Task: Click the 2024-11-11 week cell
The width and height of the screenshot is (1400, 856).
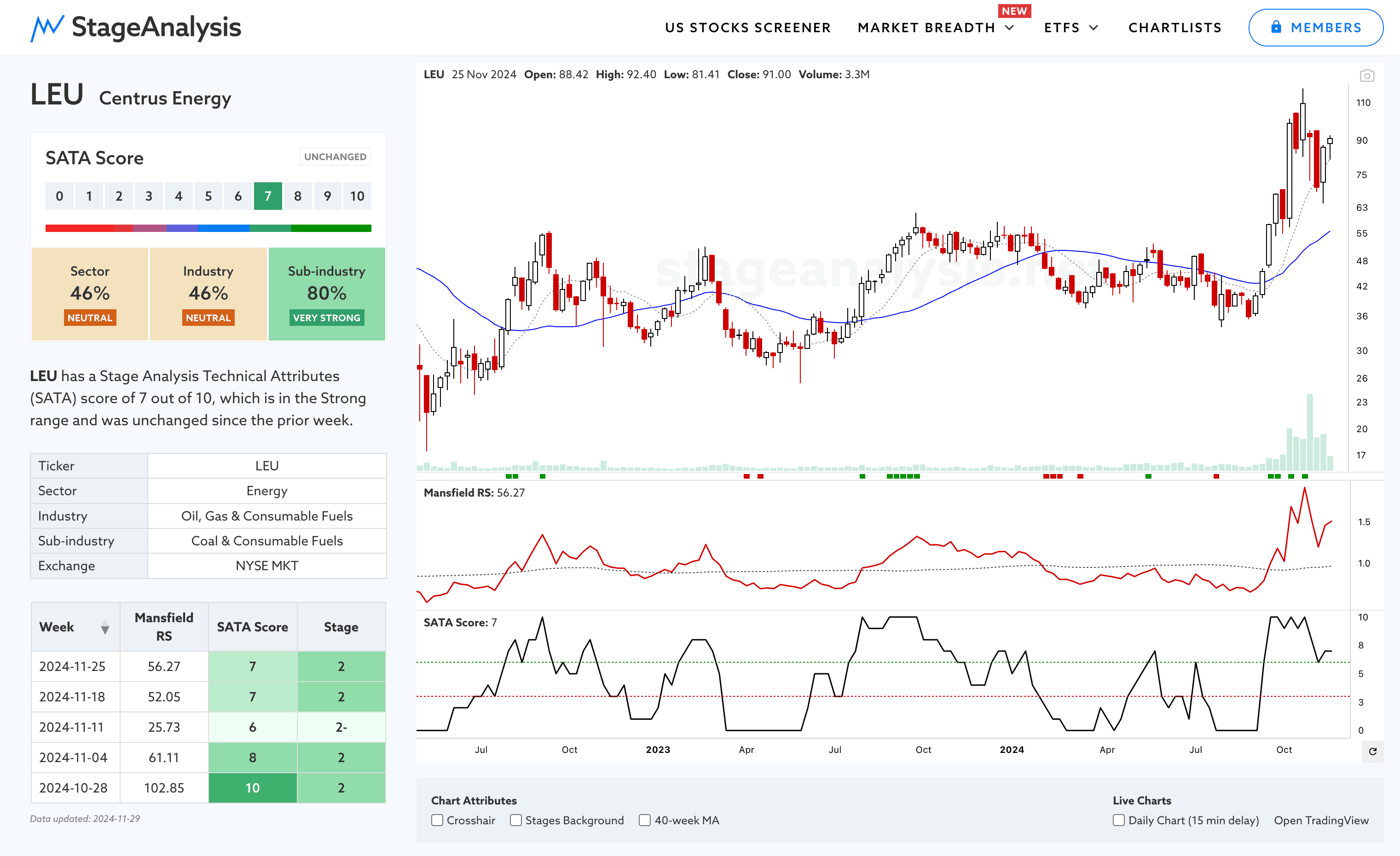Action: [x=75, y=727]
